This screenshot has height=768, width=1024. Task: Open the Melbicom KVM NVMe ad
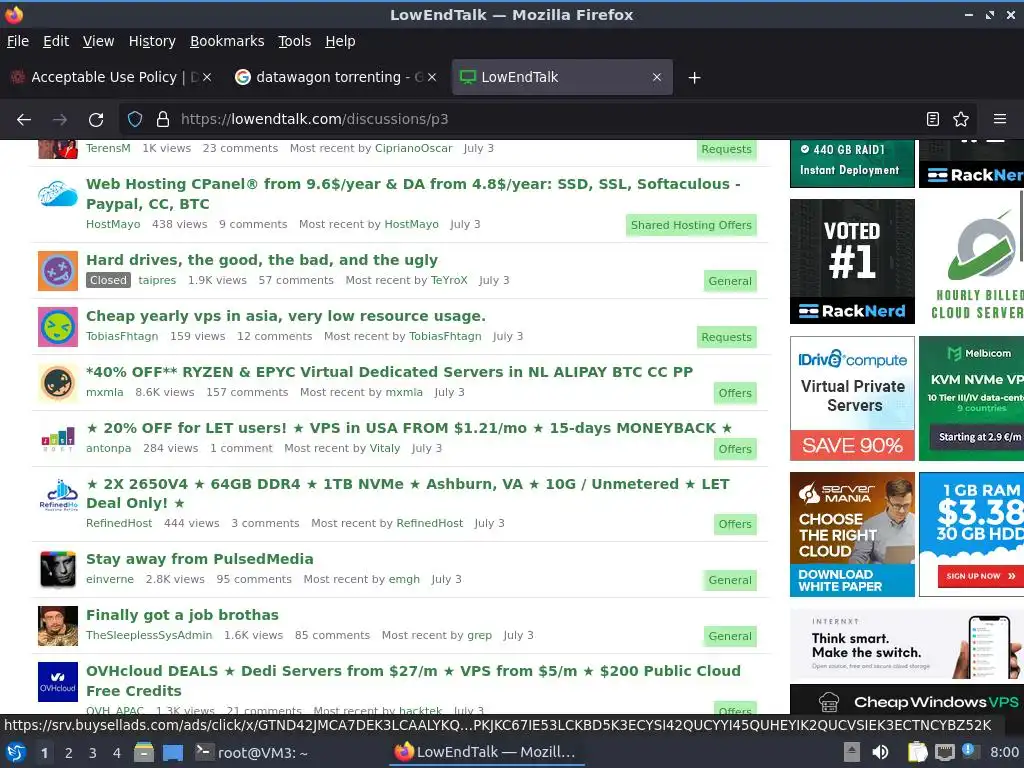[971, 398]
